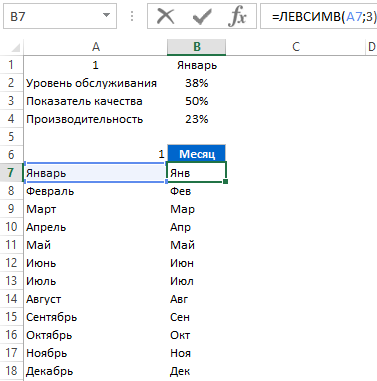Select row 18 header
This screenshot has height=381, width=377.
(11, 371)
